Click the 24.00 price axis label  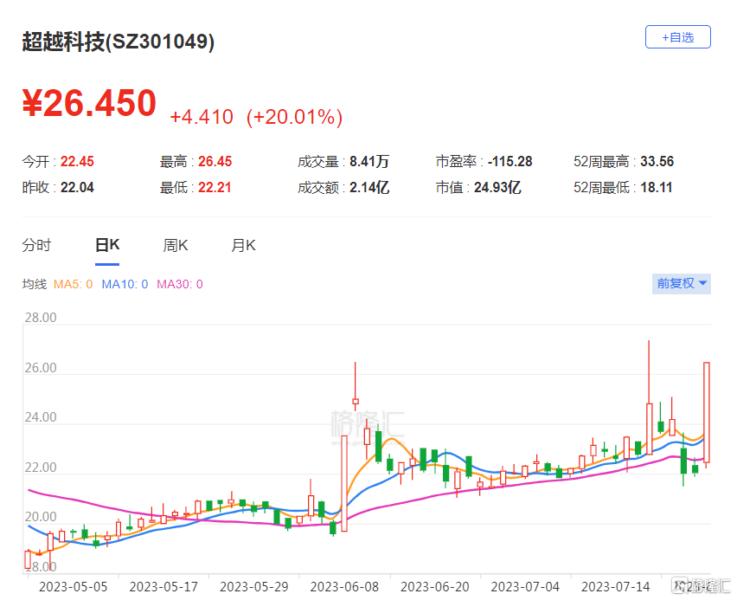pos(40,417)
